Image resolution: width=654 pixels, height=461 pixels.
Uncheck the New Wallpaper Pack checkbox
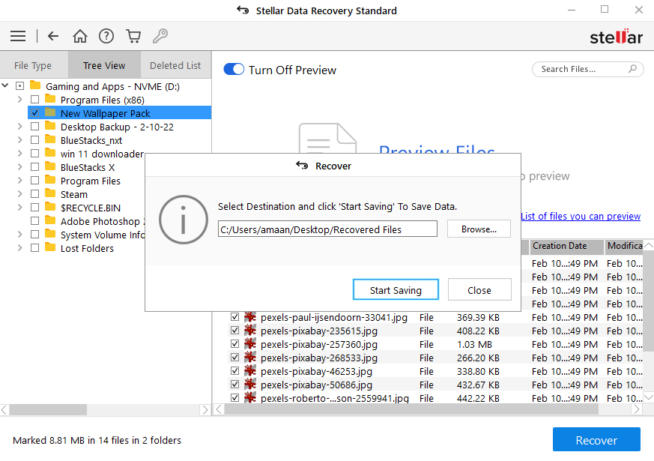(35, 113)
